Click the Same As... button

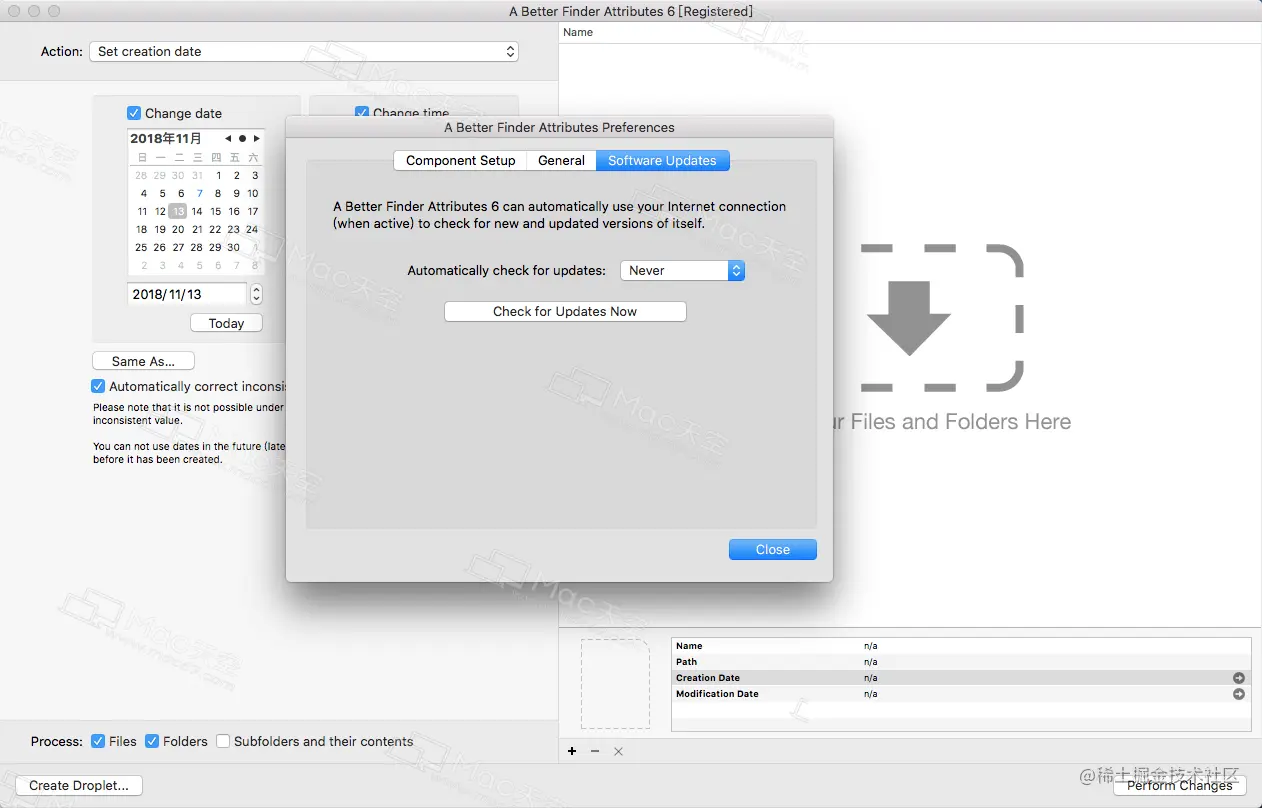click(143, 361)
